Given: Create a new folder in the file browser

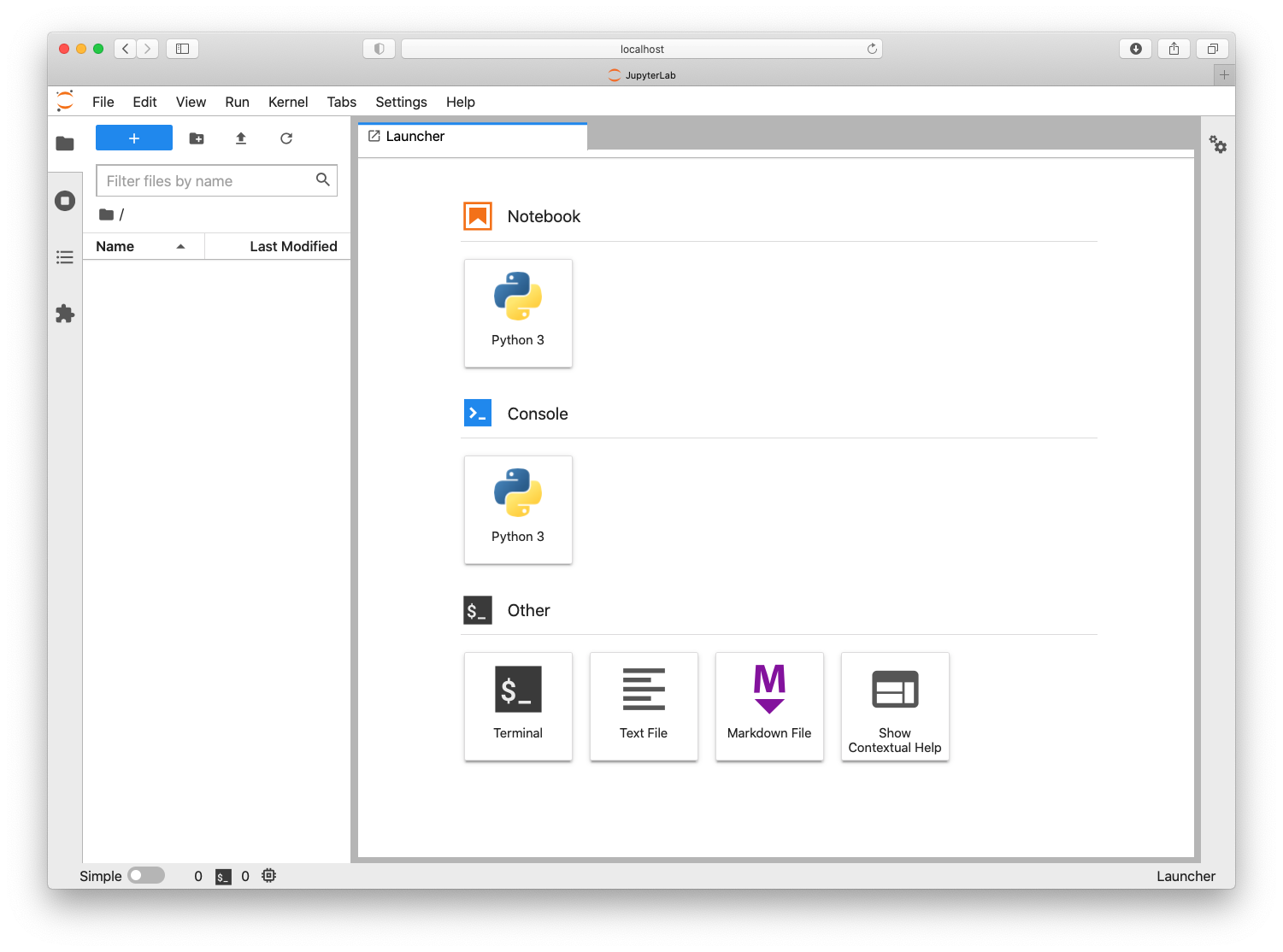Looking at the screenshot, I should click(x=197, y=138).
